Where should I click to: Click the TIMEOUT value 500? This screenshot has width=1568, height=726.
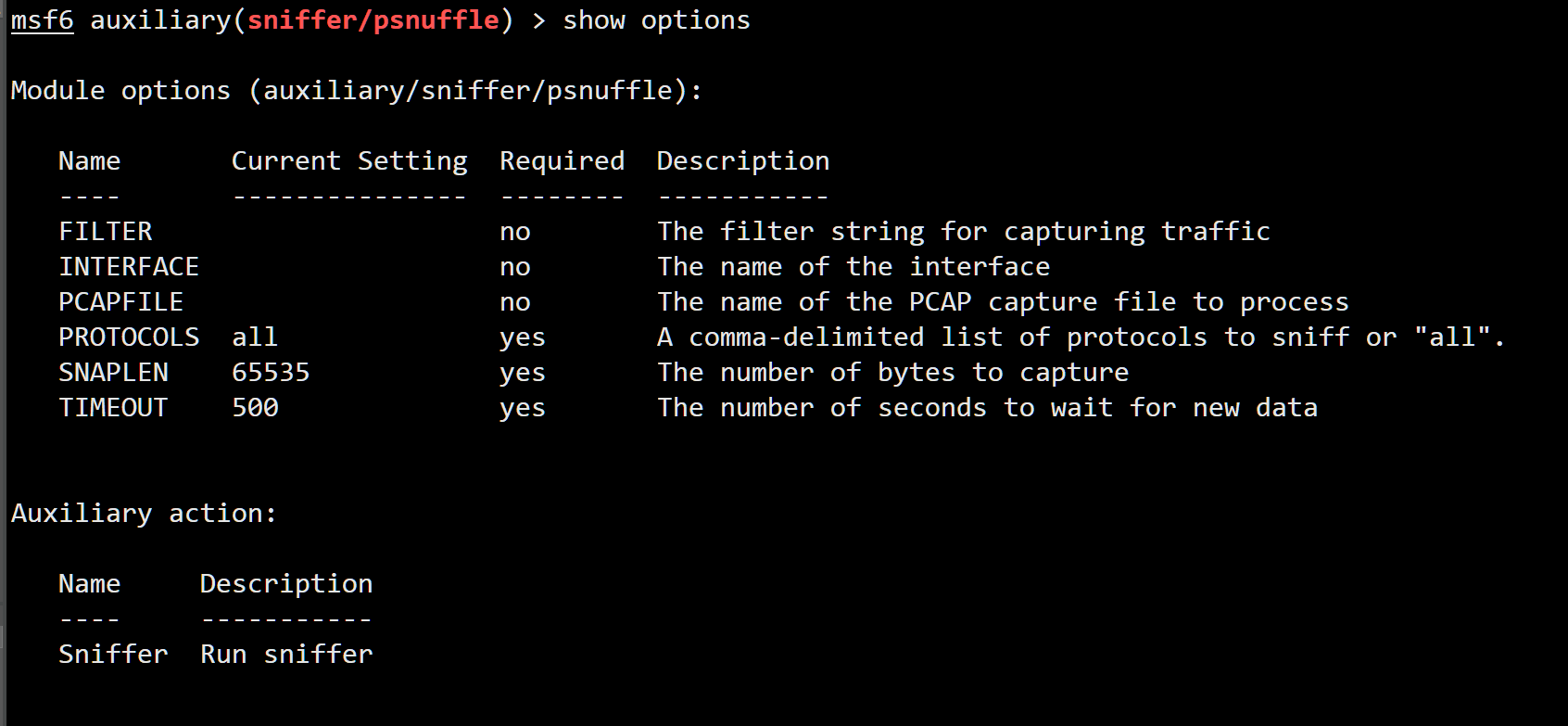[x=255, y=408]
